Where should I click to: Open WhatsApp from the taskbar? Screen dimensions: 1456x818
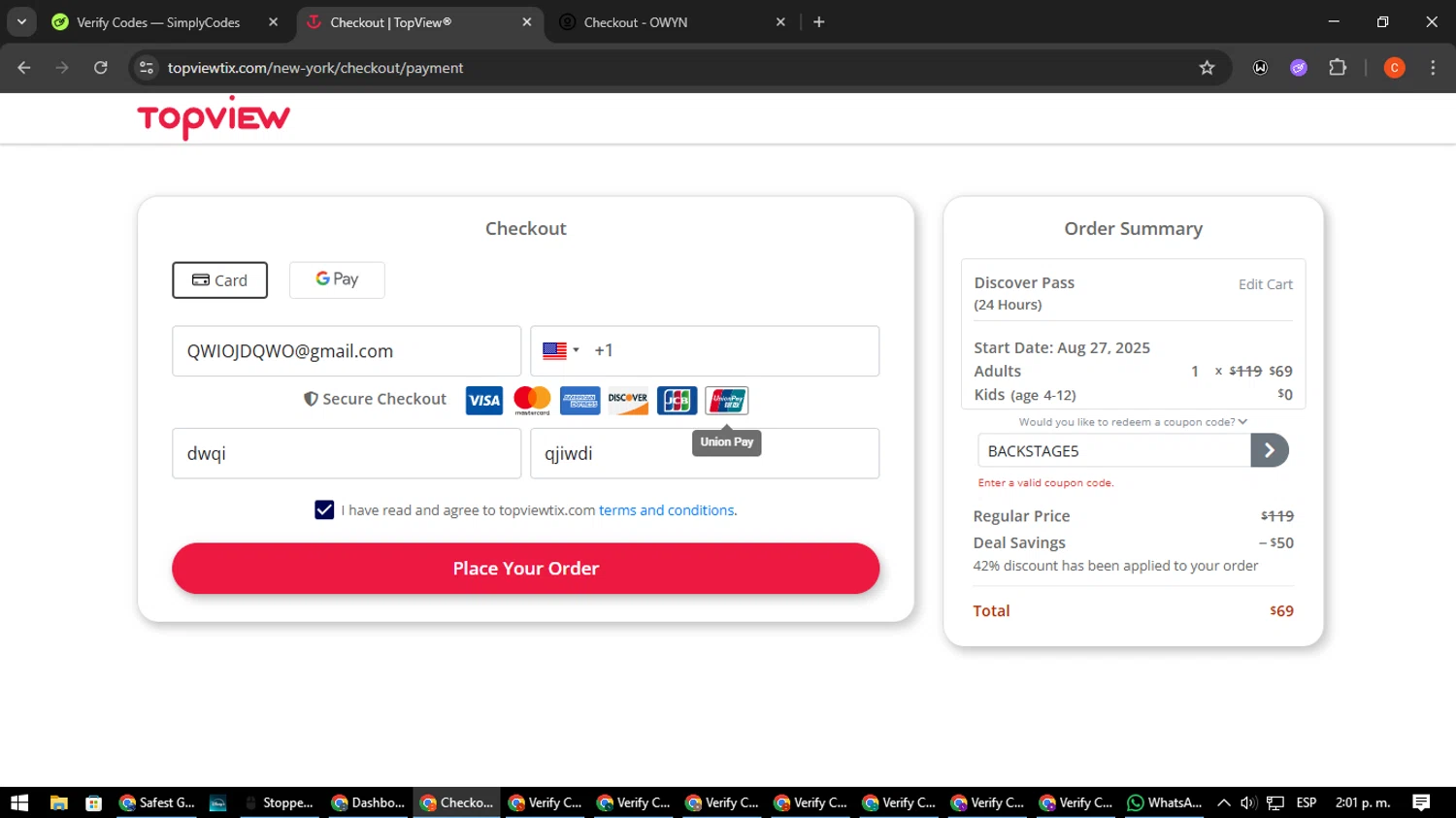tap(1165, 802)
